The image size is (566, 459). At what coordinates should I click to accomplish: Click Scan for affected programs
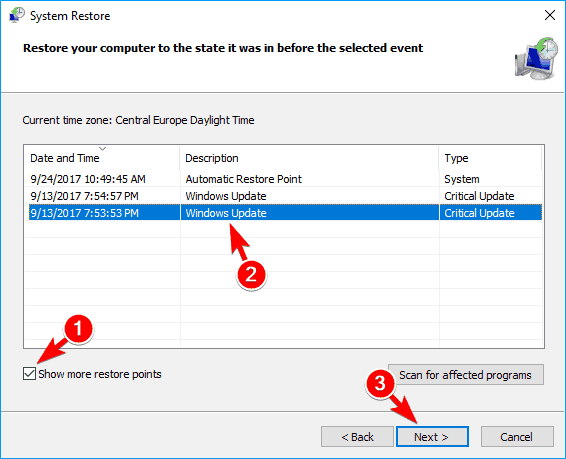click(x=466, y=375)
